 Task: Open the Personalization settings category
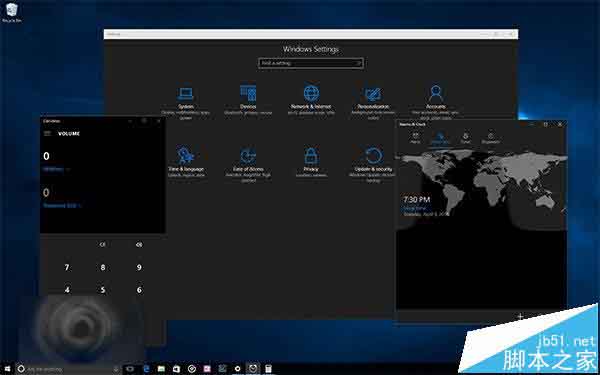coord(373,101)
